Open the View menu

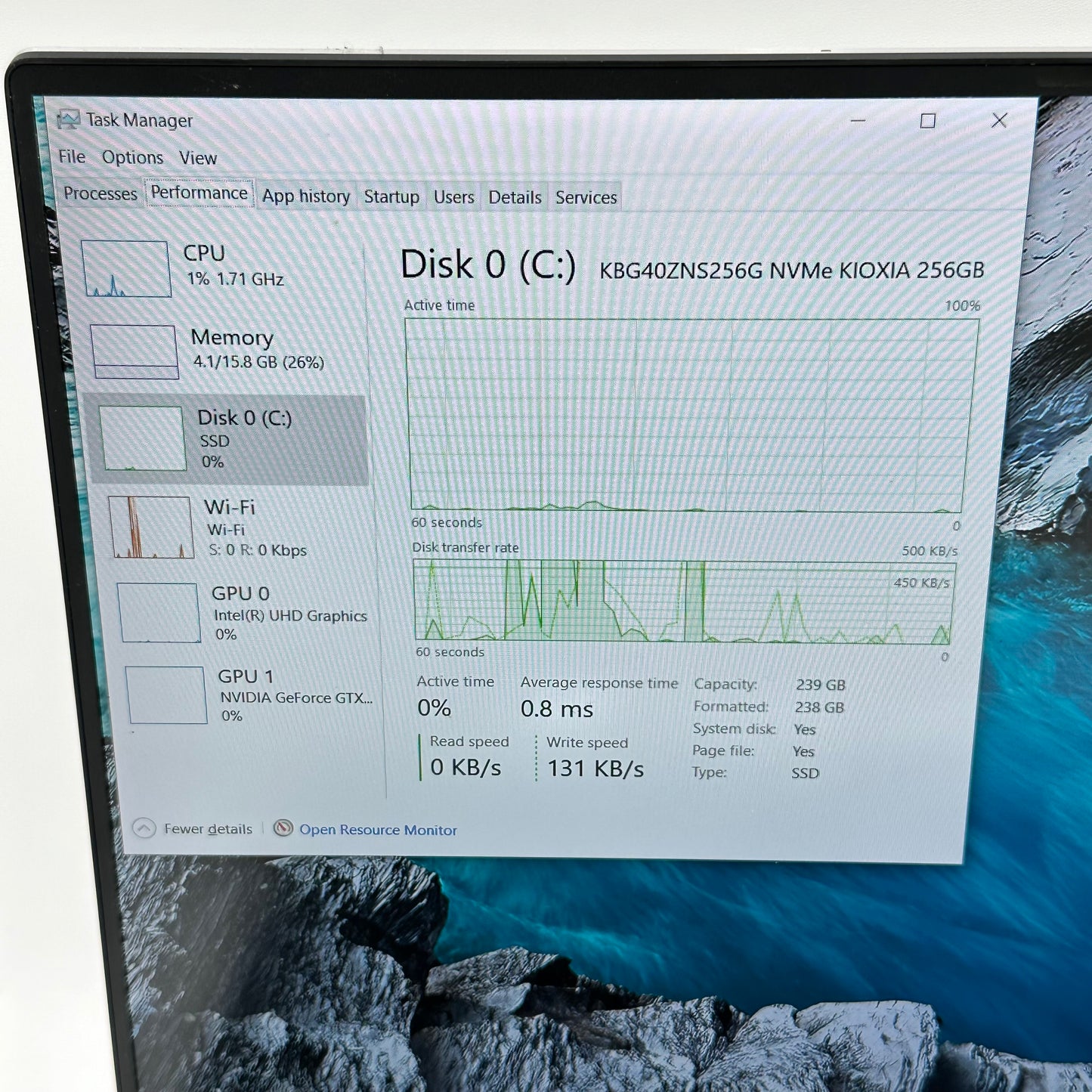[x=198, y=158]
